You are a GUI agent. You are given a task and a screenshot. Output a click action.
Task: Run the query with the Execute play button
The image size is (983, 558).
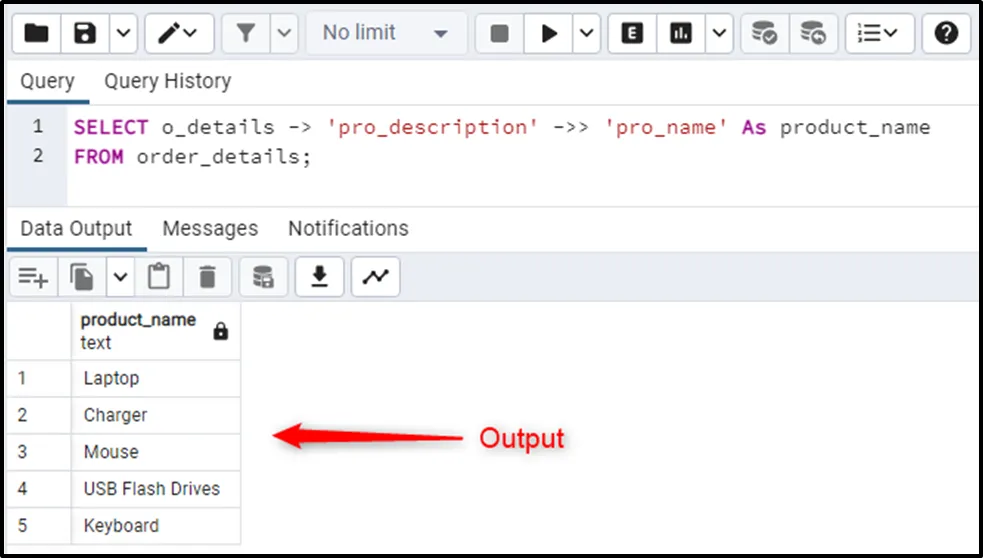tap(549, 33)
